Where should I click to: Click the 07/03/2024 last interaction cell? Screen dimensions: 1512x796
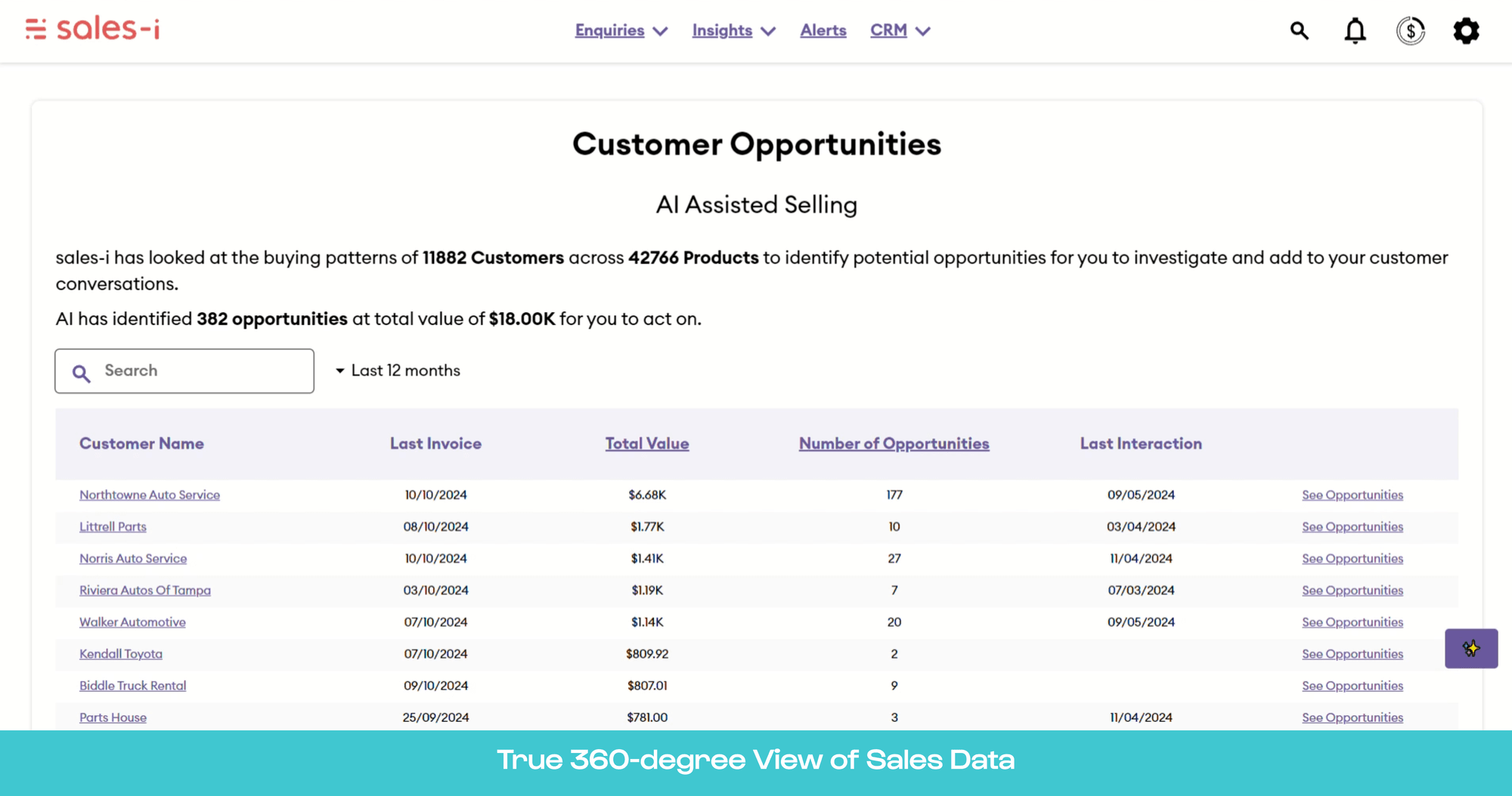(x=1141, y=590)
